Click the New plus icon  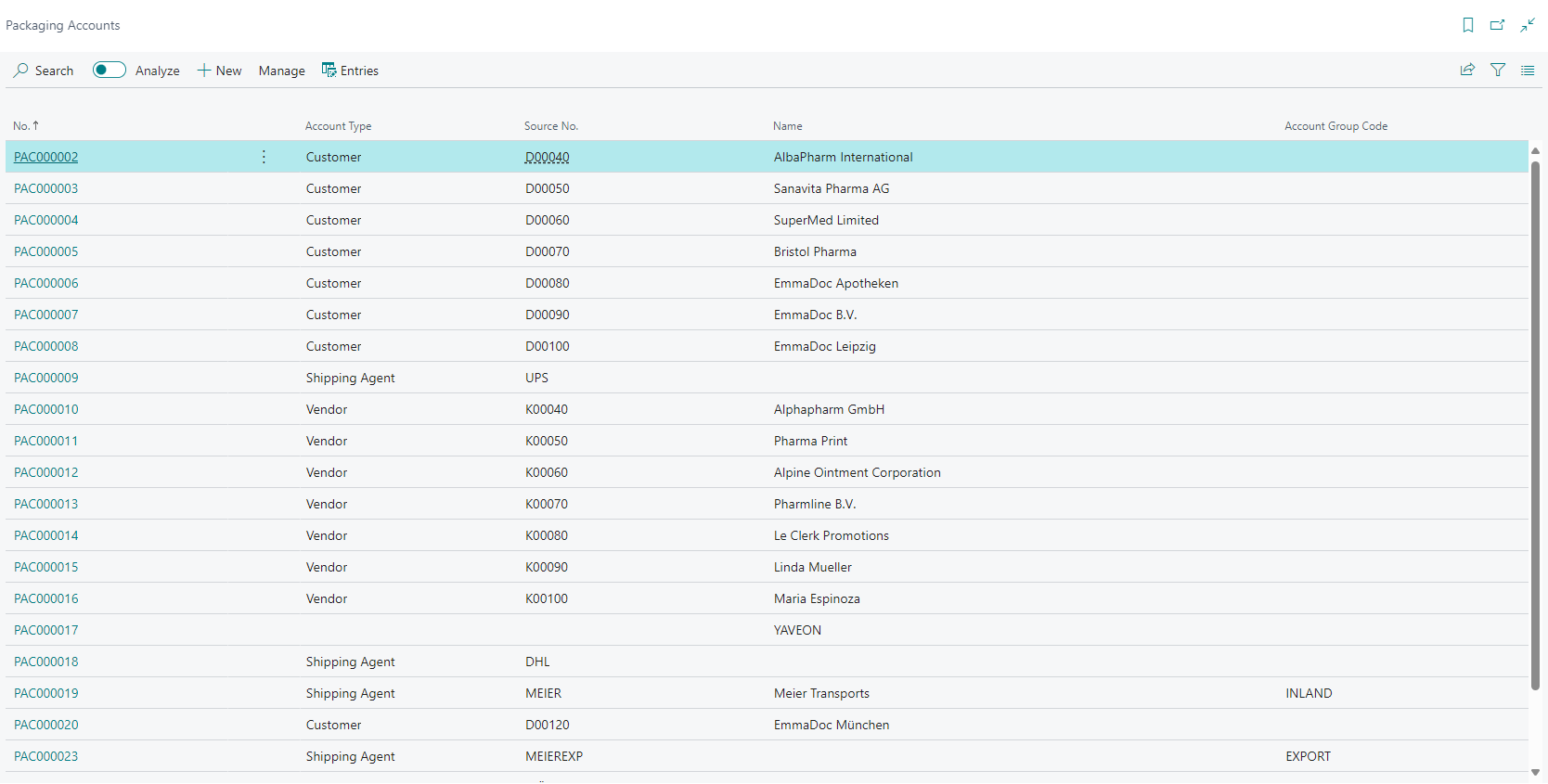coord(204,71)
